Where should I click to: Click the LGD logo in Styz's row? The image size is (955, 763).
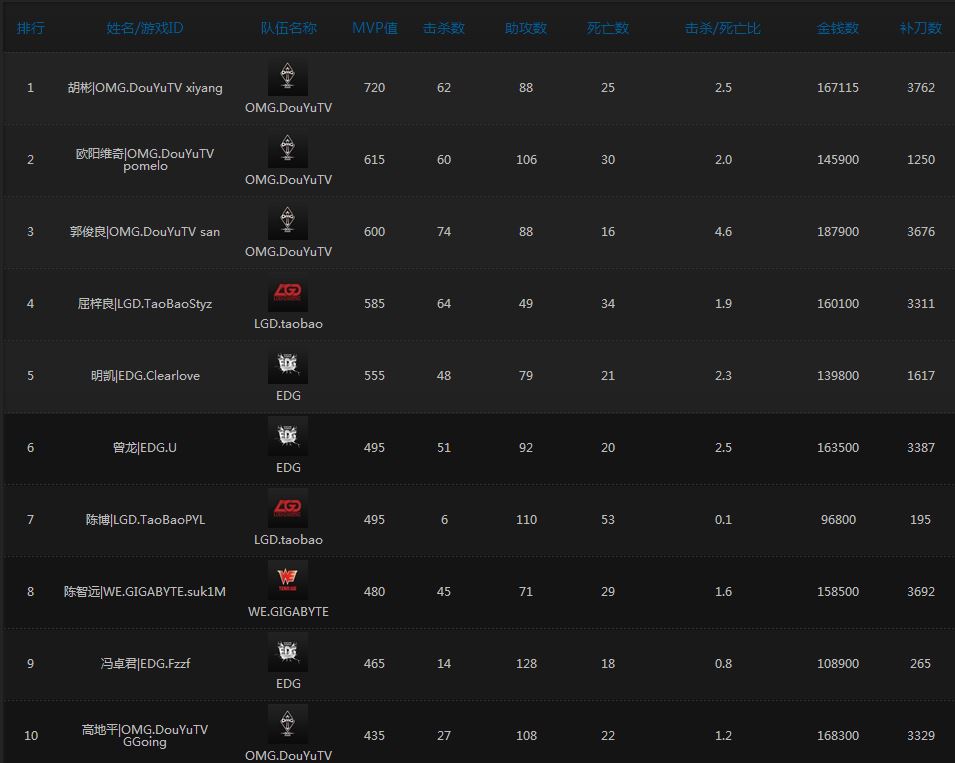click(288, 294)
